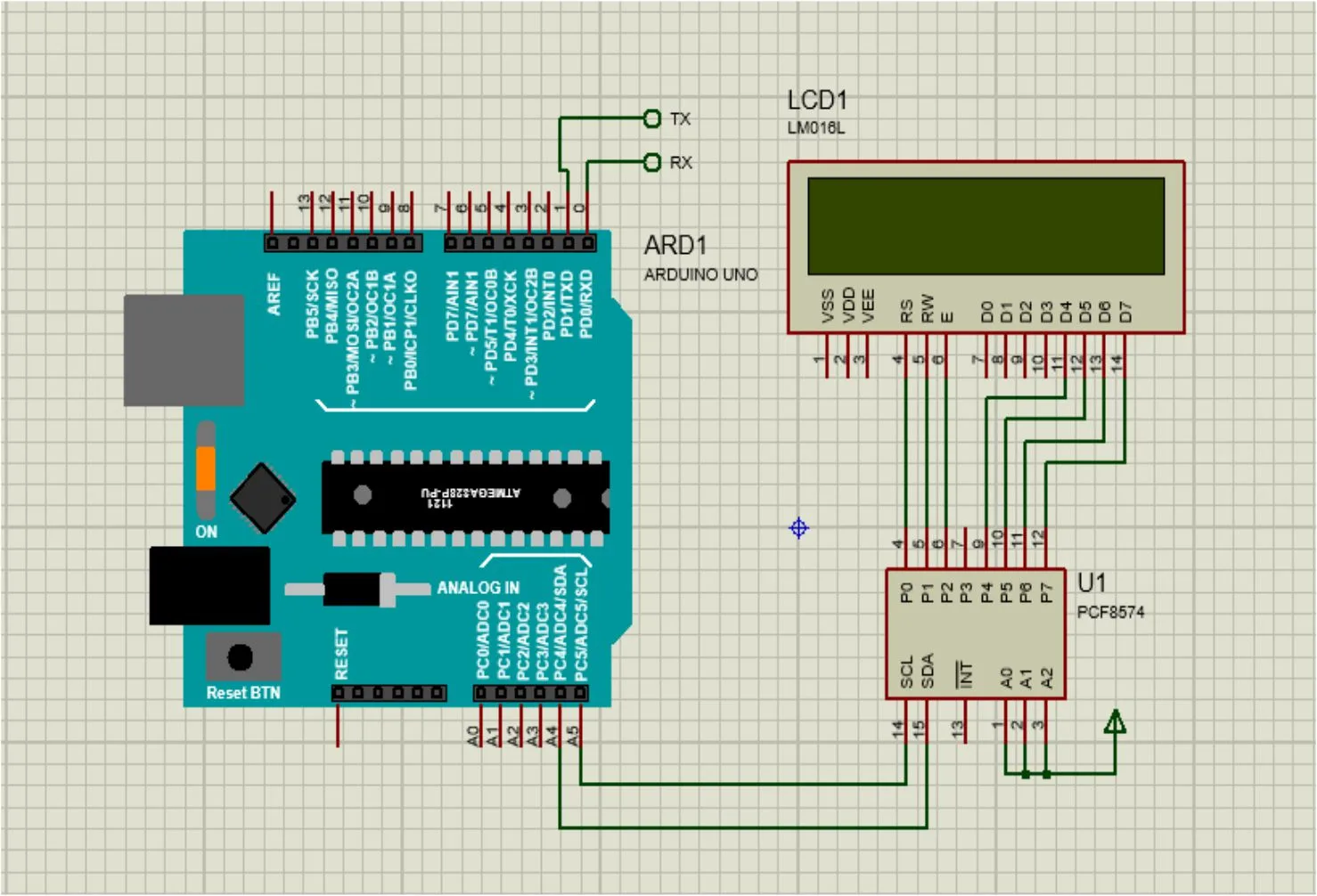Click the PB5/SCK pin label on Arduino
The width and height of the screenshot is (1317, 896).
click(313, 304)
